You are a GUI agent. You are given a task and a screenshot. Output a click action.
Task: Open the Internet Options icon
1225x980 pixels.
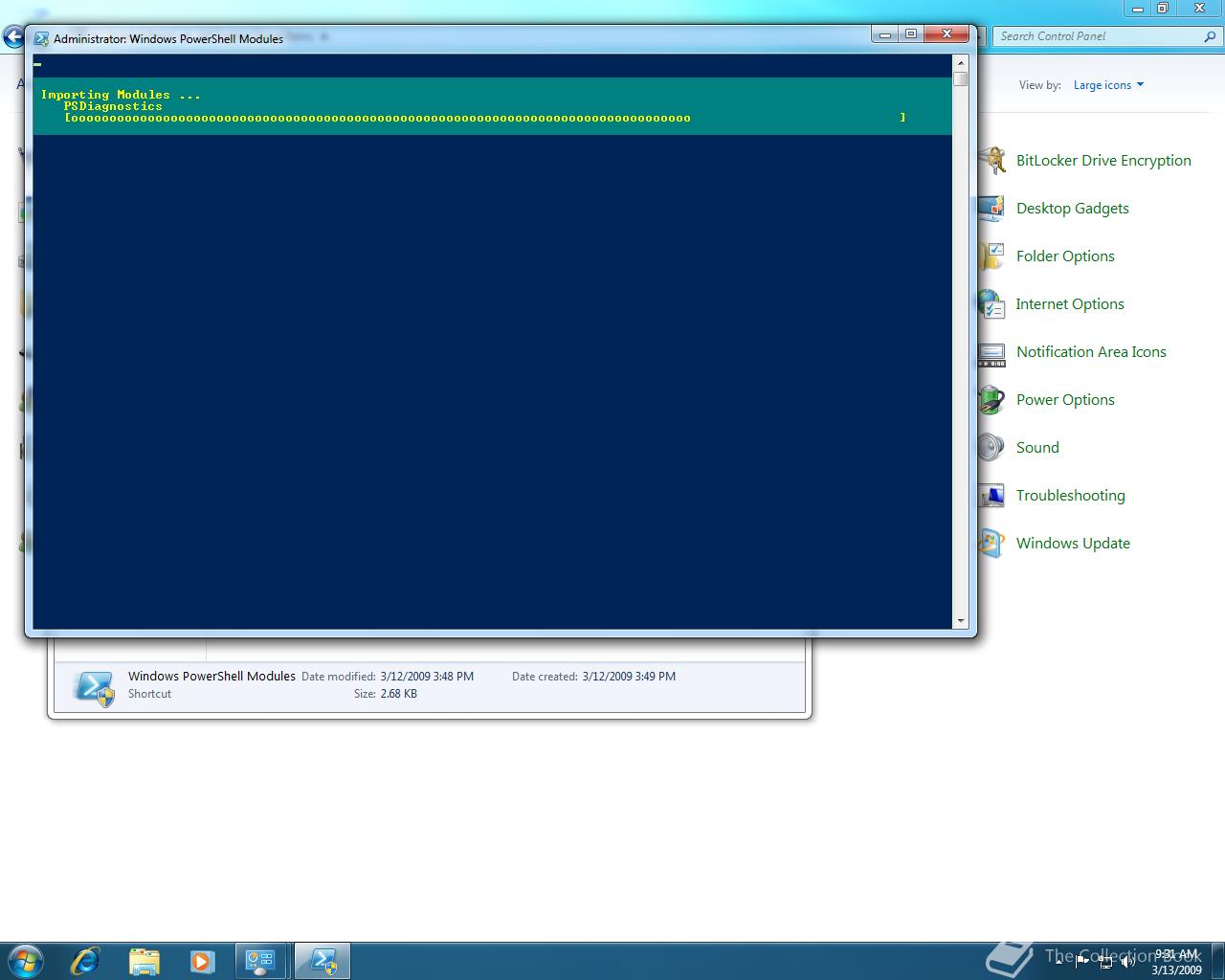pyautogui.click(x=991, y=304)
